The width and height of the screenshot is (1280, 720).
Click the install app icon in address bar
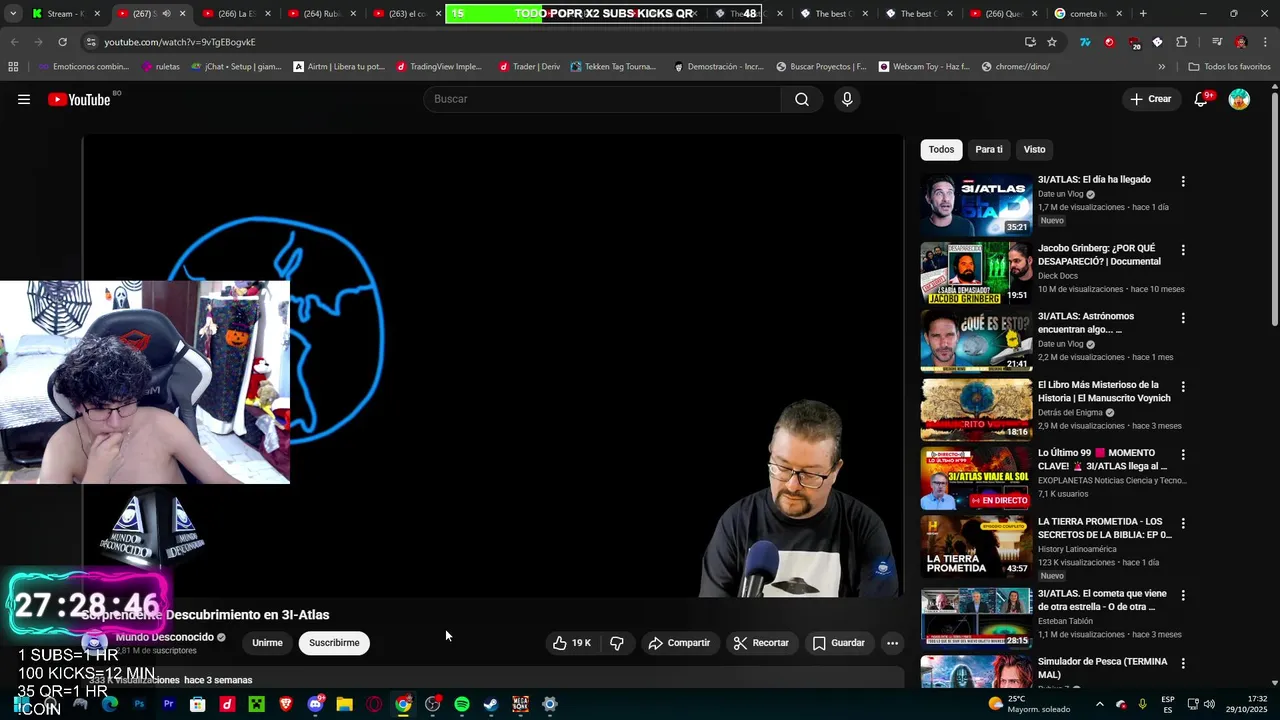[x=1030, y=42]
